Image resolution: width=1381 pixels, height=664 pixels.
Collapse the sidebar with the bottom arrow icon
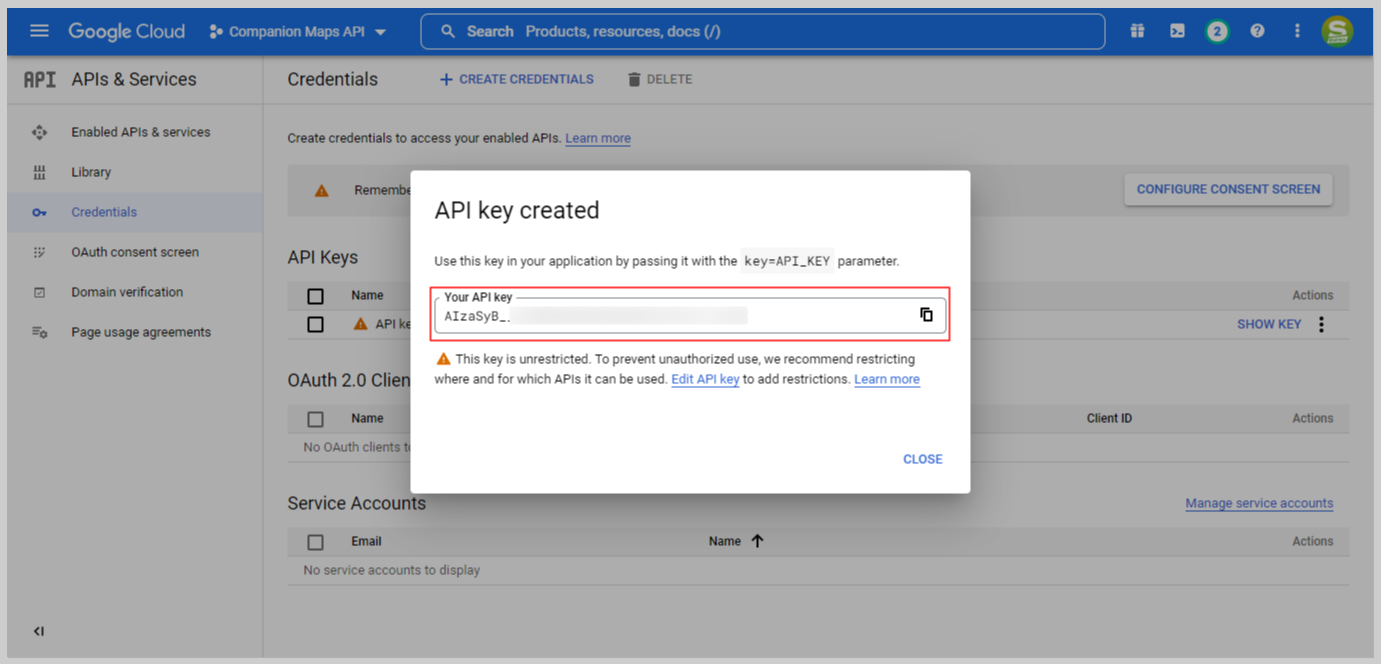pos(39,631)
